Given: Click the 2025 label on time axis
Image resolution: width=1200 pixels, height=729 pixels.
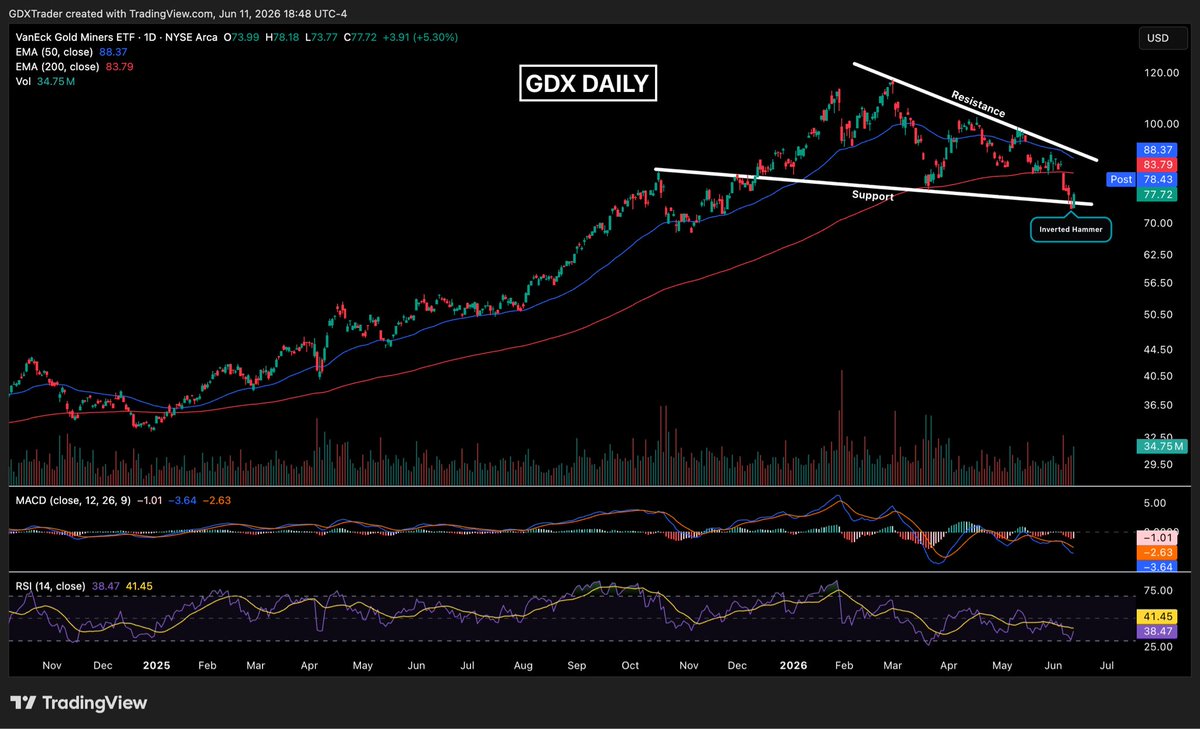Looking at the screenshot, I should pos(154,665).
